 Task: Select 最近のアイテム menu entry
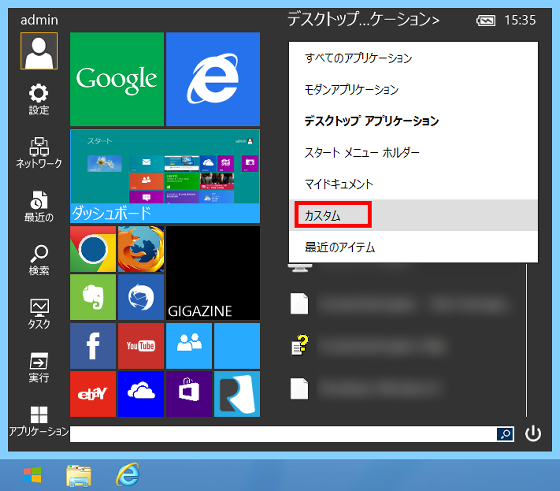[413, 246]
